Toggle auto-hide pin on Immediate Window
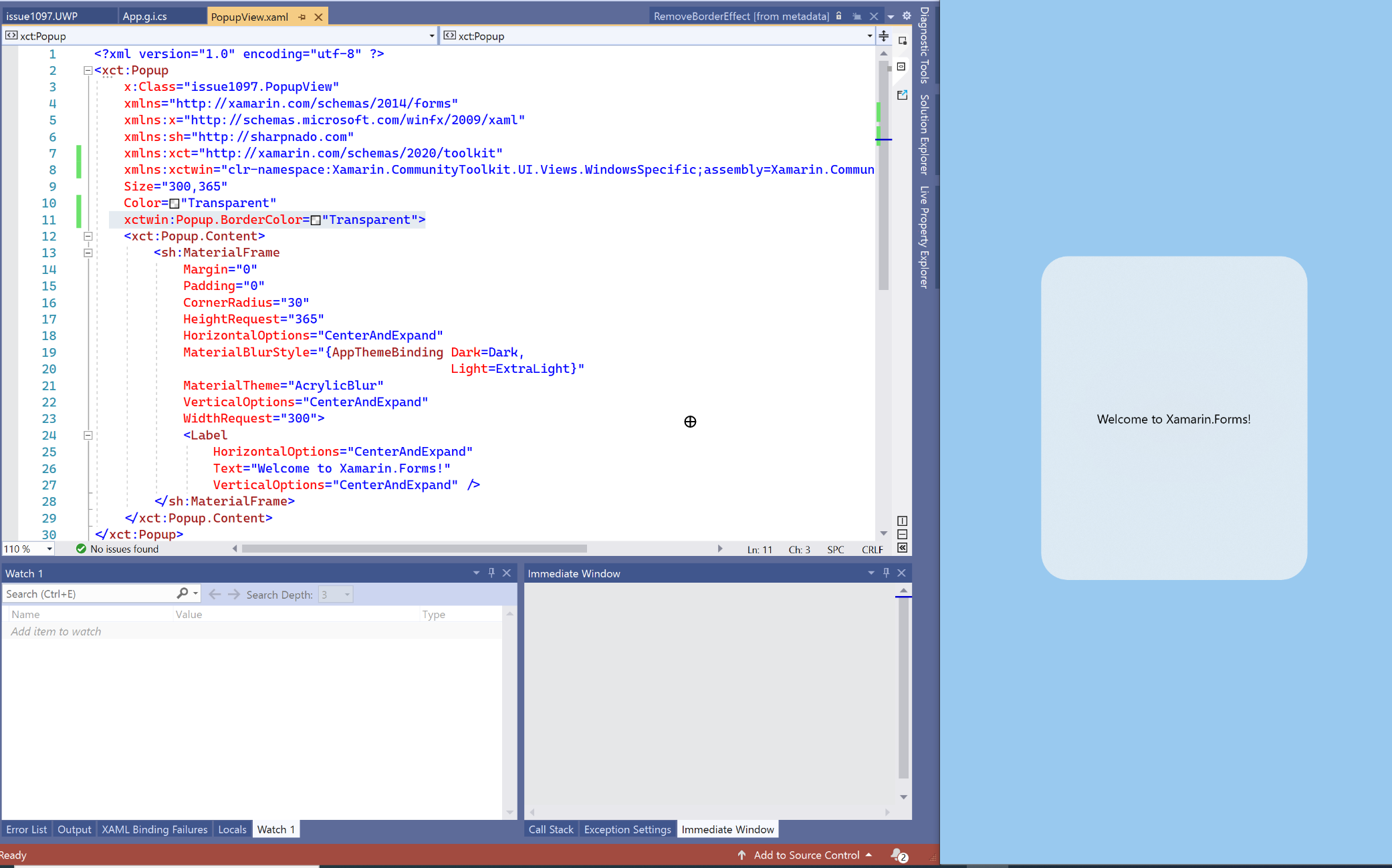The image size is (1392, 868). coord(886,573)
